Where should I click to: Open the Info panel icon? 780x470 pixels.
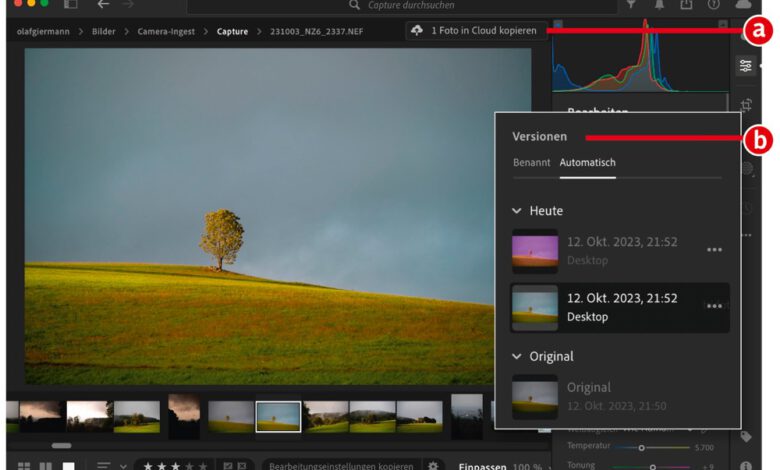point(746,466)
